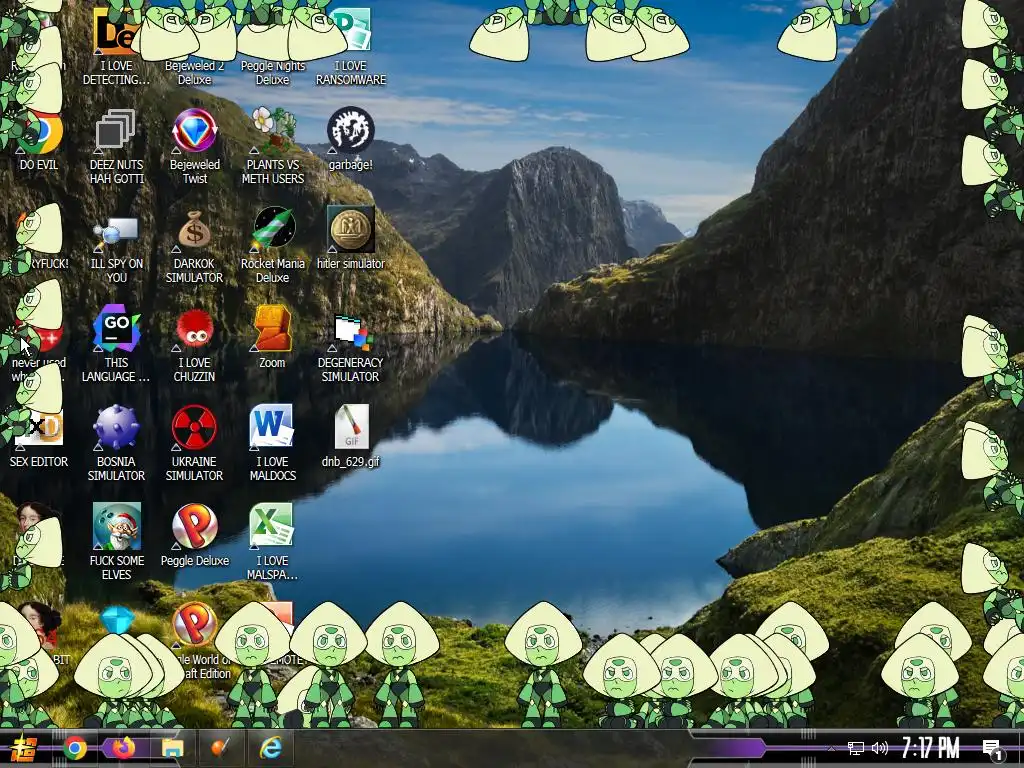Open the Zoom desktop shortcut
Viewport: 1024px width, 768px height.
[272, 338]
